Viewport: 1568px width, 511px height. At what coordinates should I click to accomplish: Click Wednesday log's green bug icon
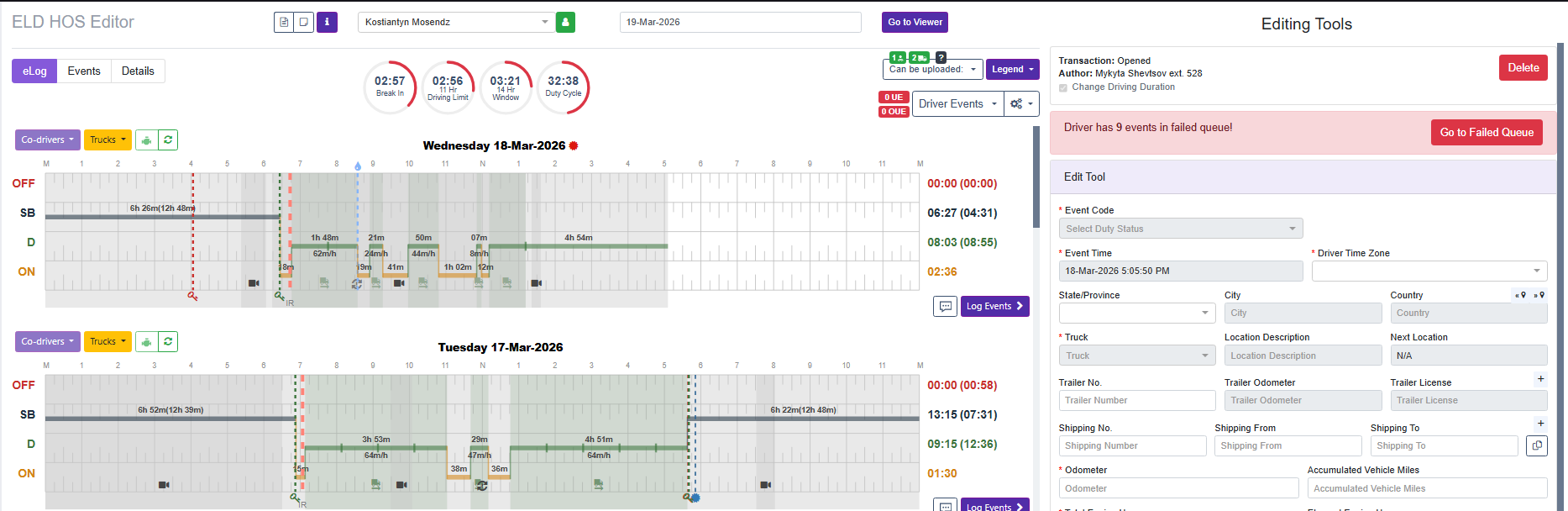pos(146,140)
